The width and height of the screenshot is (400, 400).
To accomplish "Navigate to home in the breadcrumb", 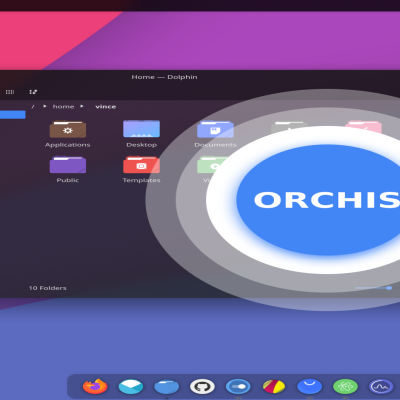I will [x=63, y=107].
